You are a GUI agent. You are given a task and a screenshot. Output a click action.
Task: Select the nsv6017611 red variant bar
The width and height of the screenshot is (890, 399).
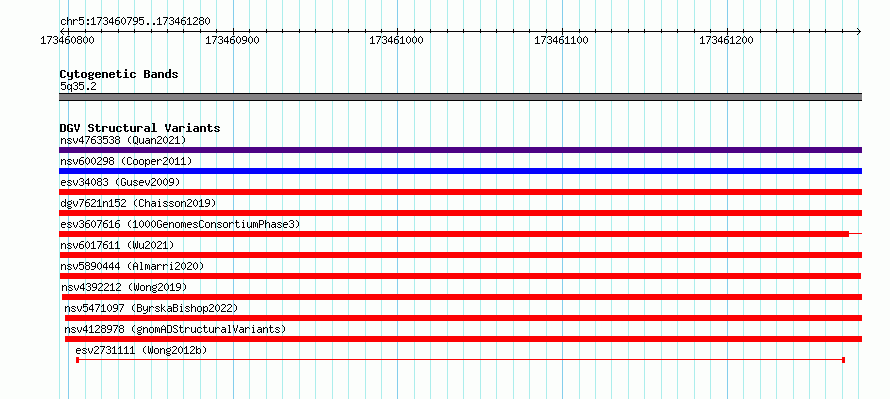[460, 255]
